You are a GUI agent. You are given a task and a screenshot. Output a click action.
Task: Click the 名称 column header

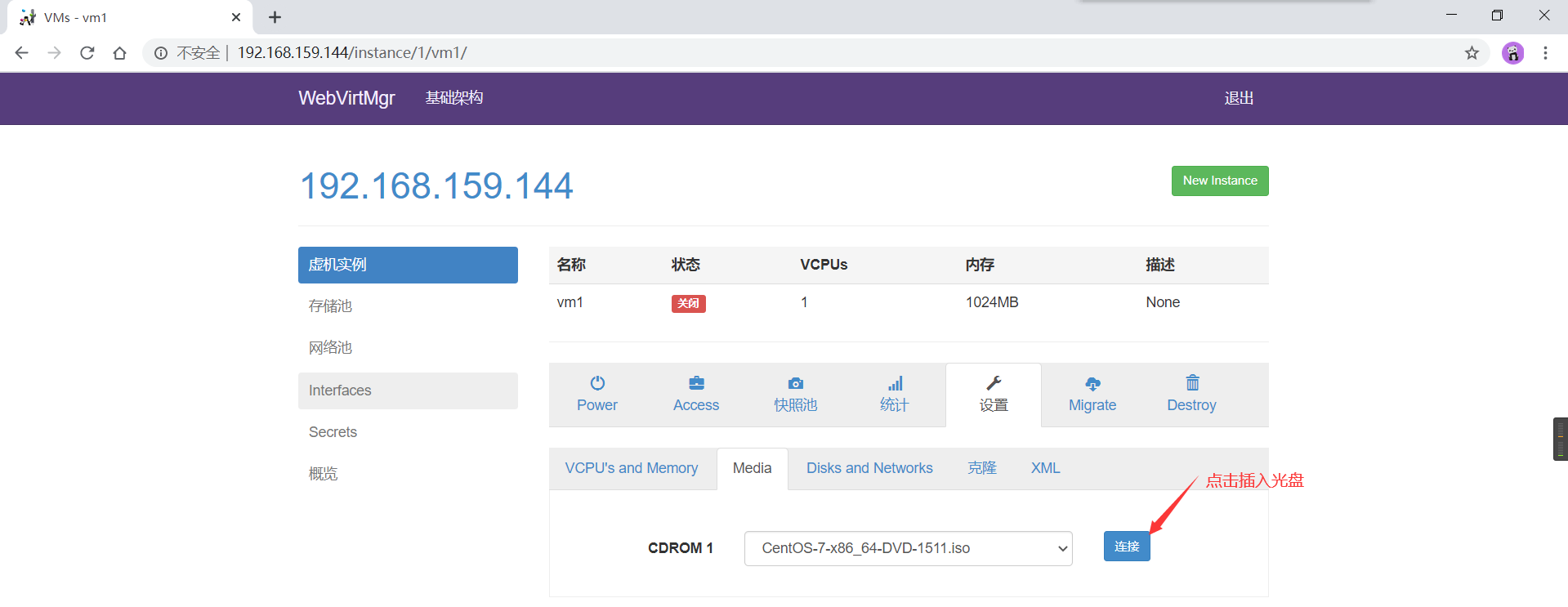[x=571, y=265]
